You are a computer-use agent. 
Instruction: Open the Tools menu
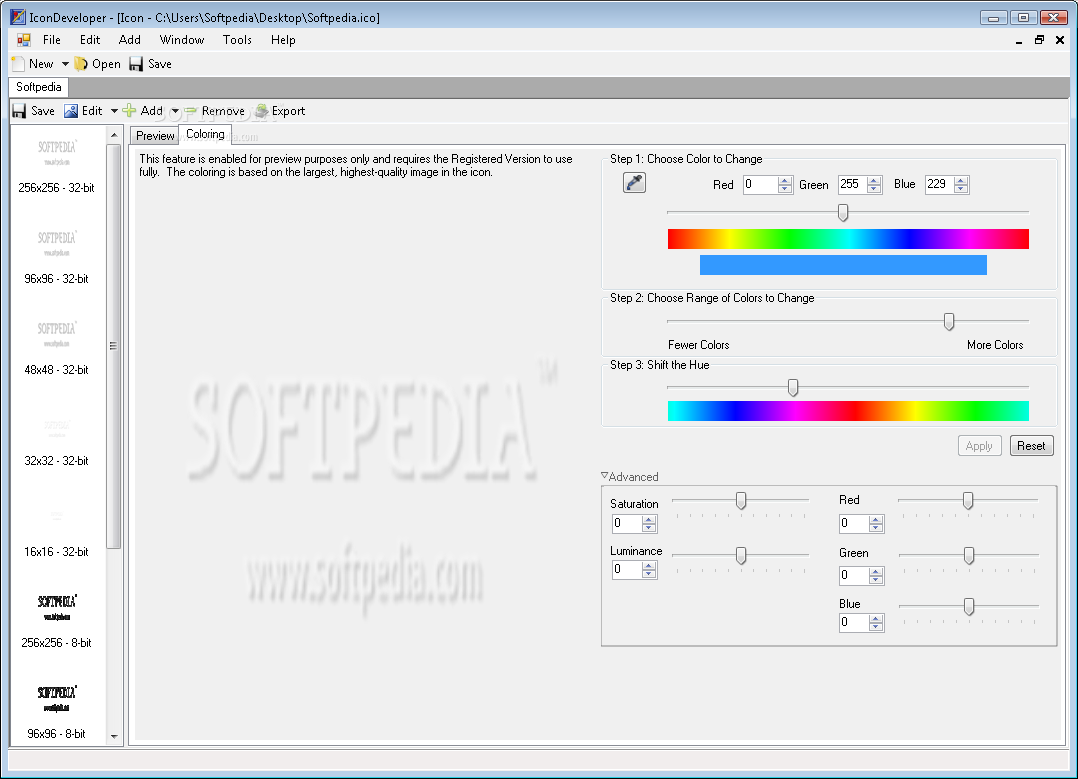coord(237,40)
